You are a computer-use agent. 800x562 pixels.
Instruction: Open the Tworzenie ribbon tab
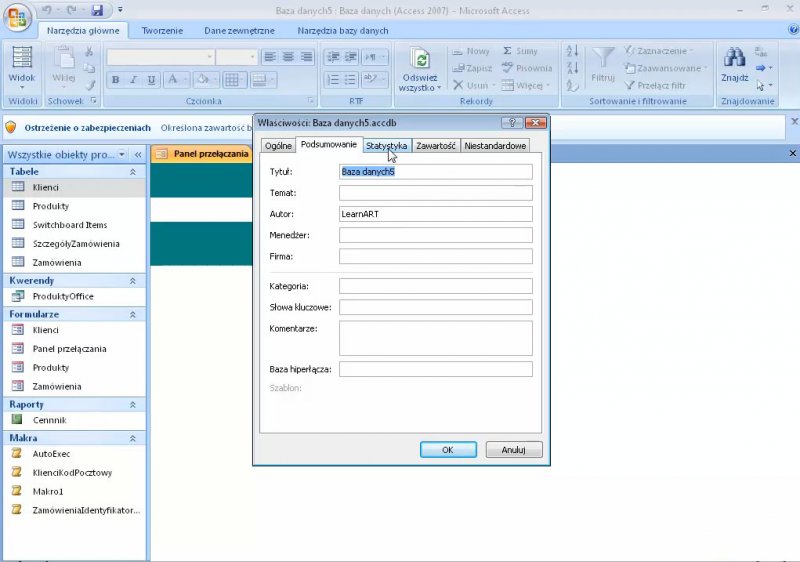pos(162,31)
